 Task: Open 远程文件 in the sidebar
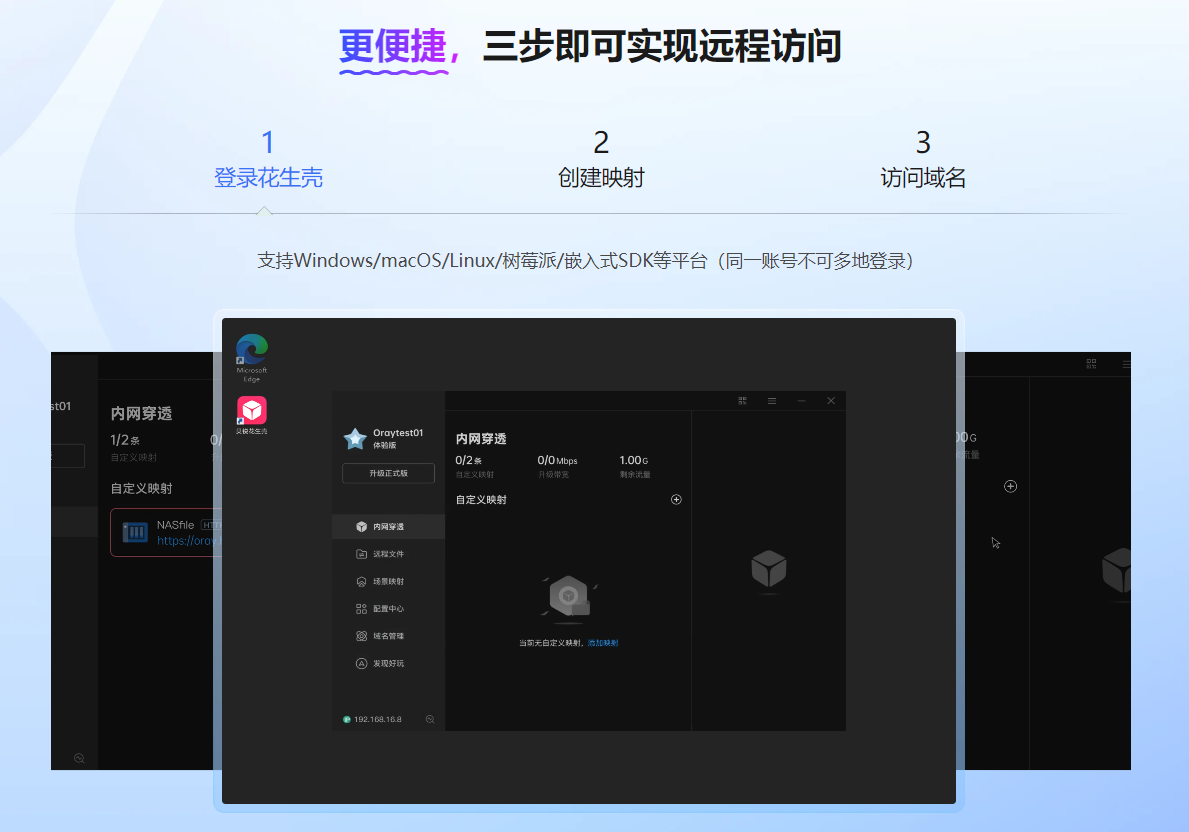[388, 554]
